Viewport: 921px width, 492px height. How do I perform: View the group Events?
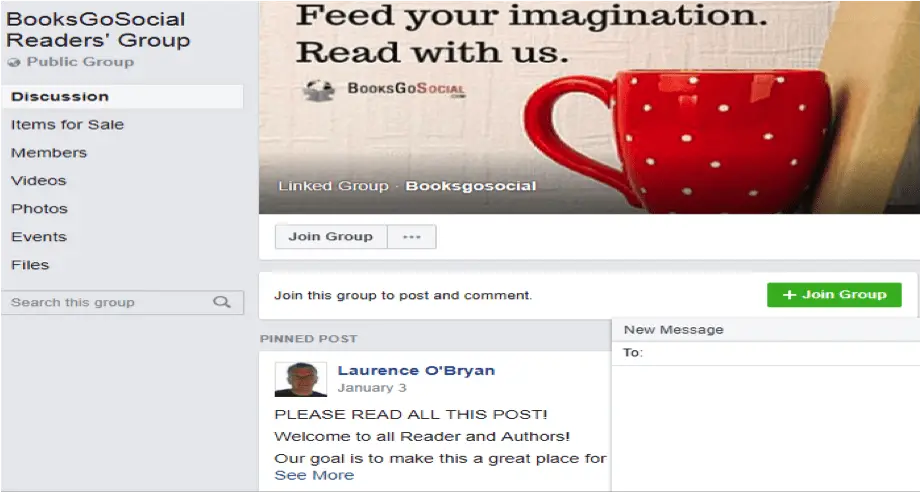[39, 237]
